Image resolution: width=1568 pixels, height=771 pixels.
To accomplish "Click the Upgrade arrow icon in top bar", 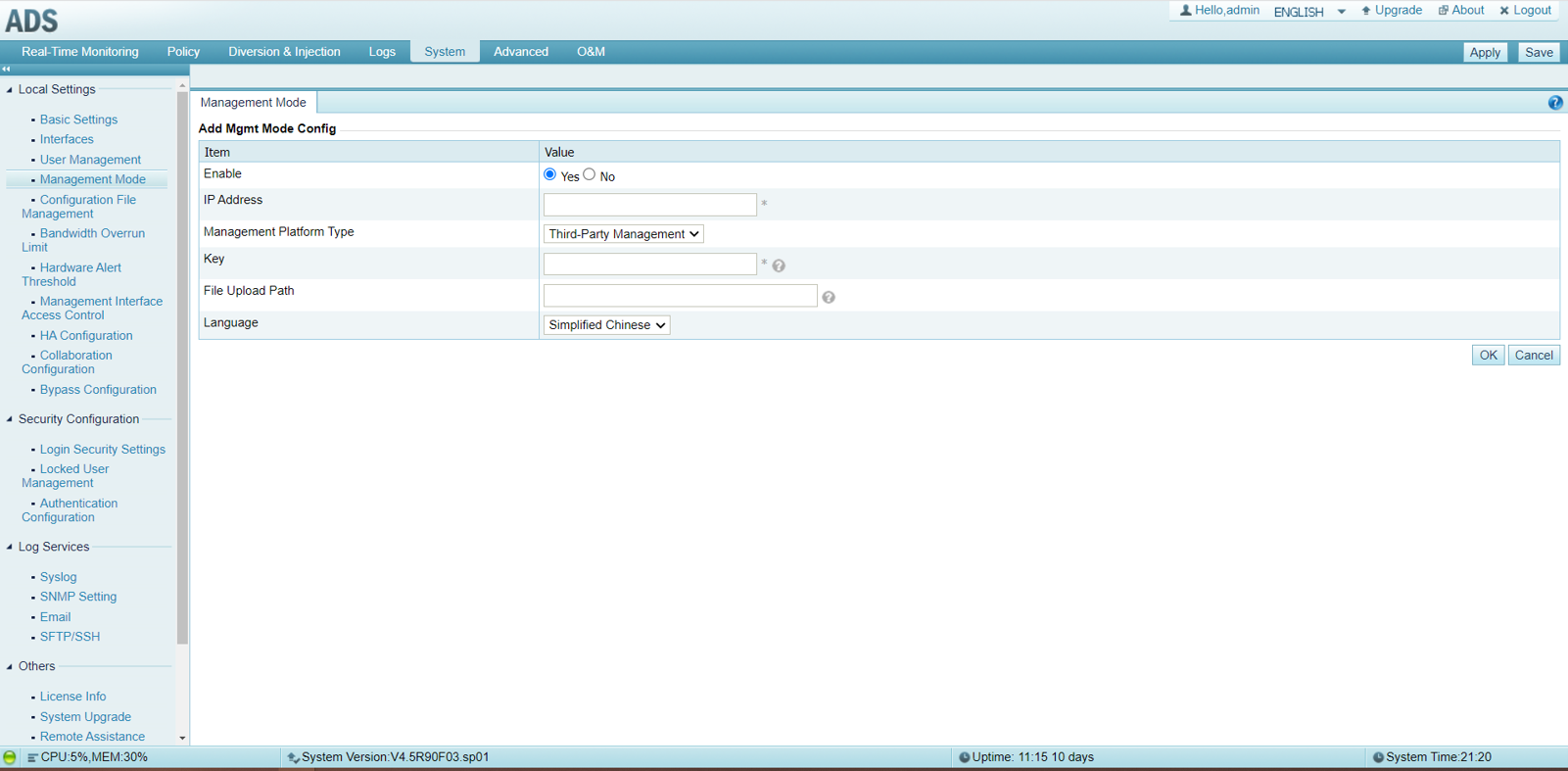I will point(1366,11).
